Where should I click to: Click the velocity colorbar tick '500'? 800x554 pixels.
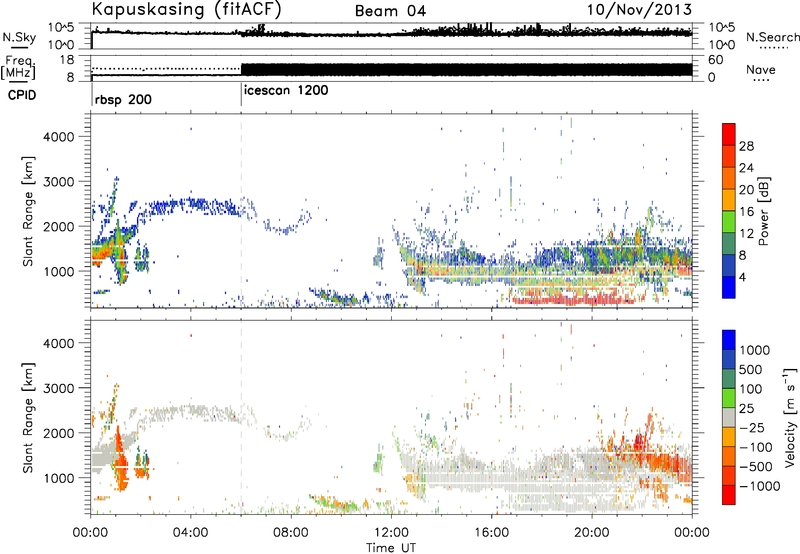click(x=750, y=370)
